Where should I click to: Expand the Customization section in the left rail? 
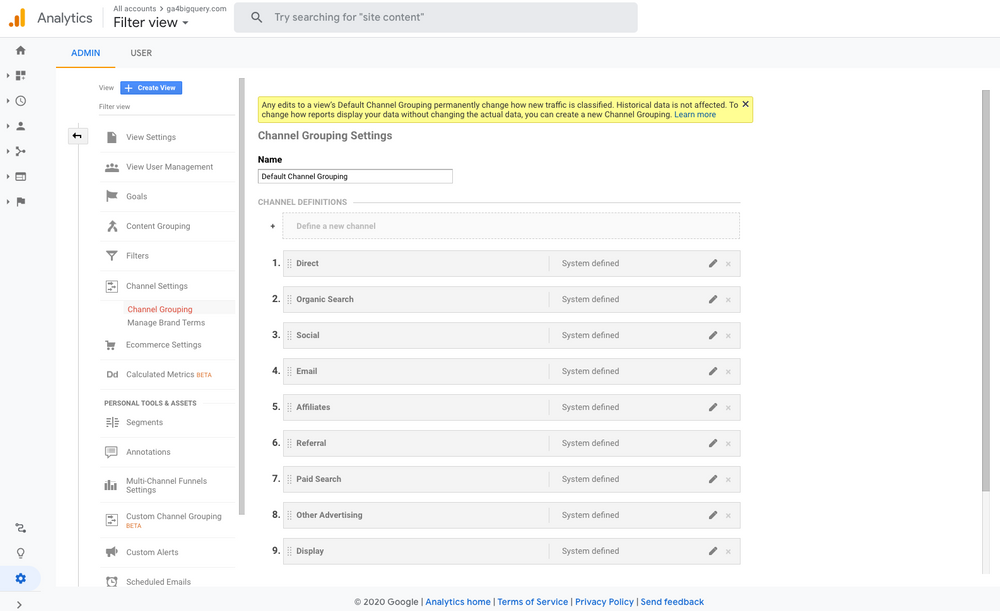[x=19, y=75]
